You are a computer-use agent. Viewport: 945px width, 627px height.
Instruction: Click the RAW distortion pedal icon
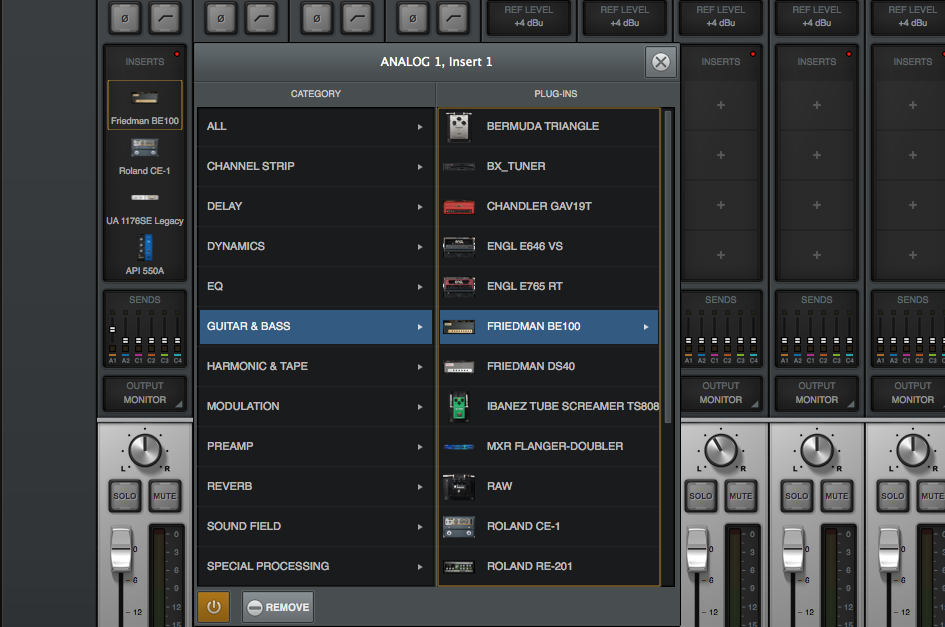click(459, 487)
